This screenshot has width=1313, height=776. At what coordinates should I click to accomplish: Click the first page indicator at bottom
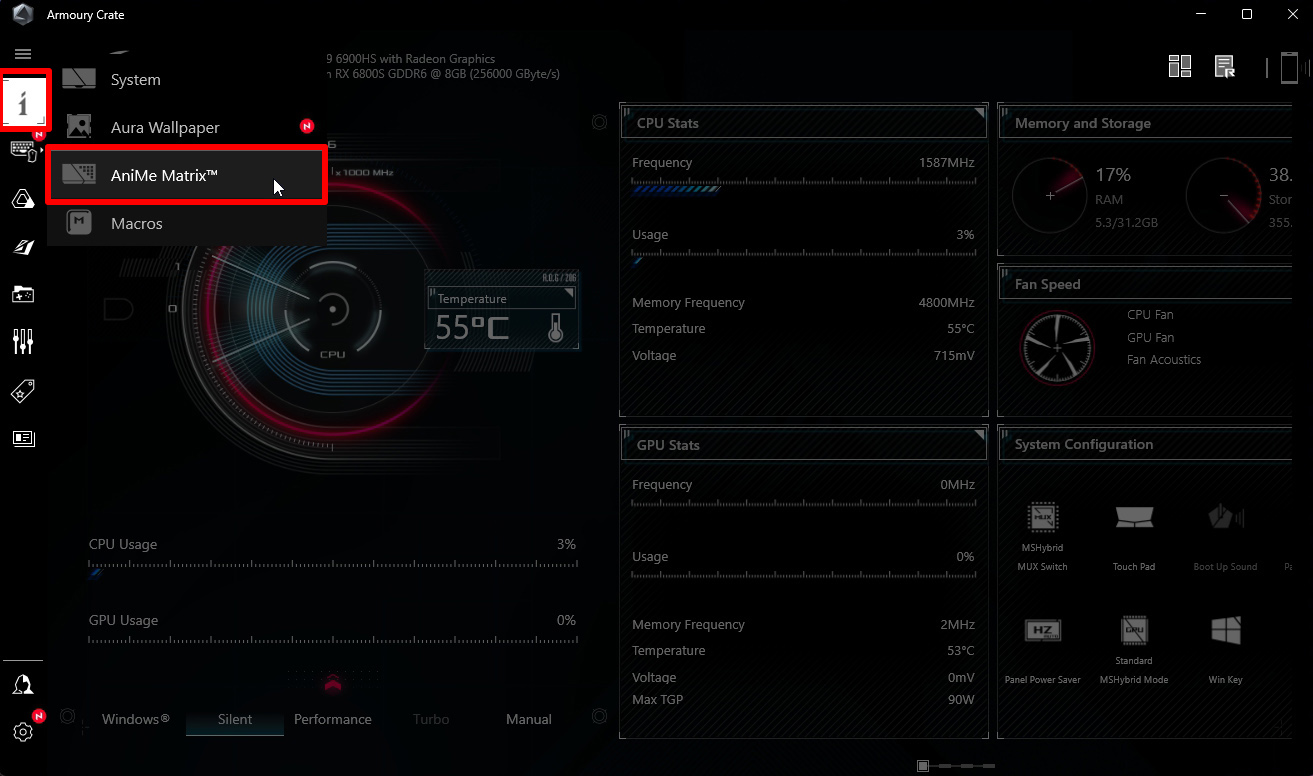coord(923,766)
